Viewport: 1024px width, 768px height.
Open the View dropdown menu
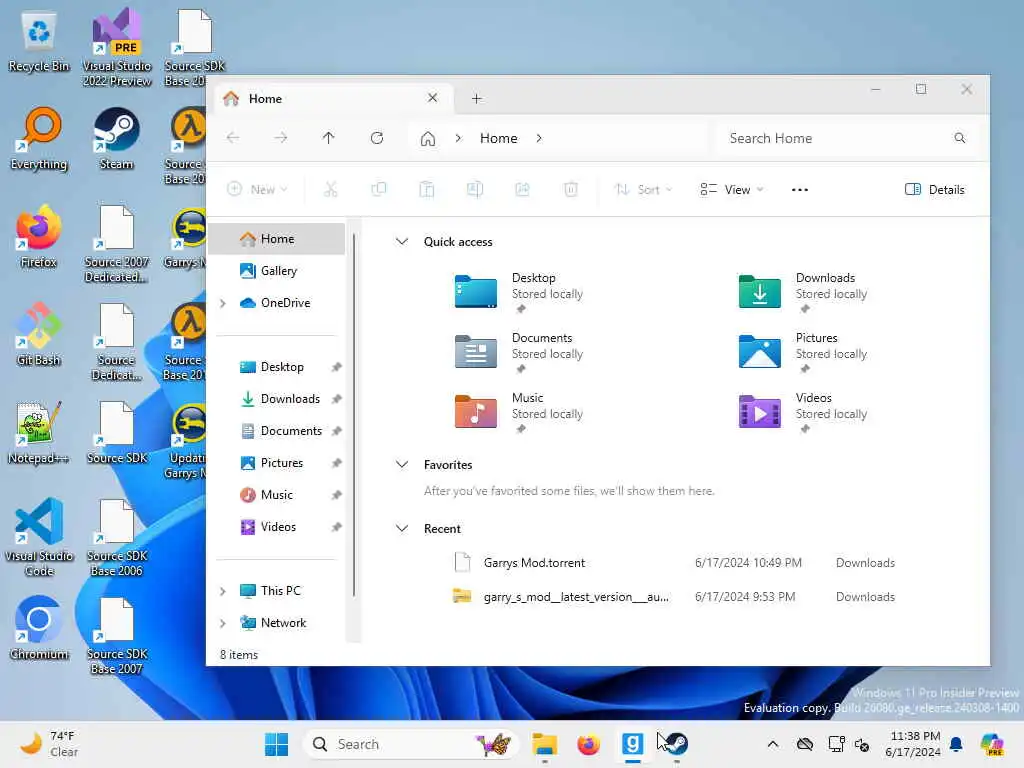point(731,189)
